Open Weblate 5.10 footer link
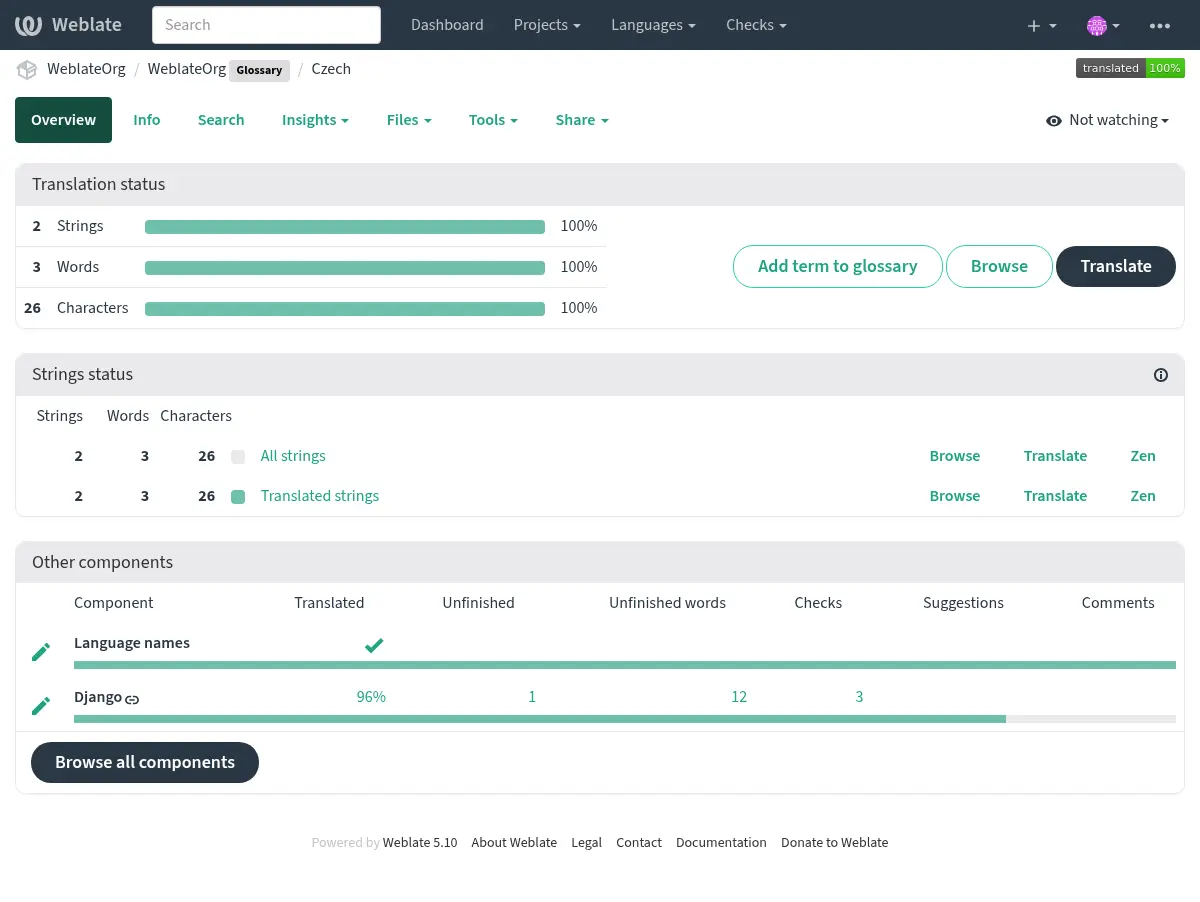Screen dimensions: 1200x902 pyautogui.click(x=420, y=843)
